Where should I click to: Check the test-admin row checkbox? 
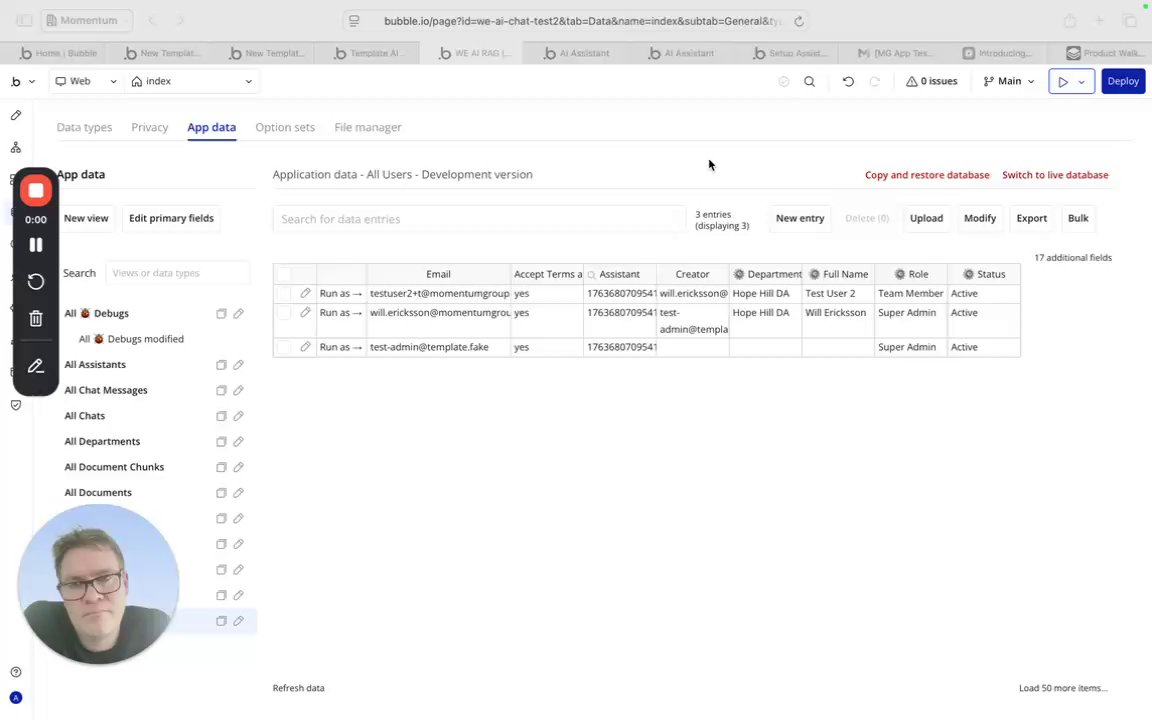(284, 347)
